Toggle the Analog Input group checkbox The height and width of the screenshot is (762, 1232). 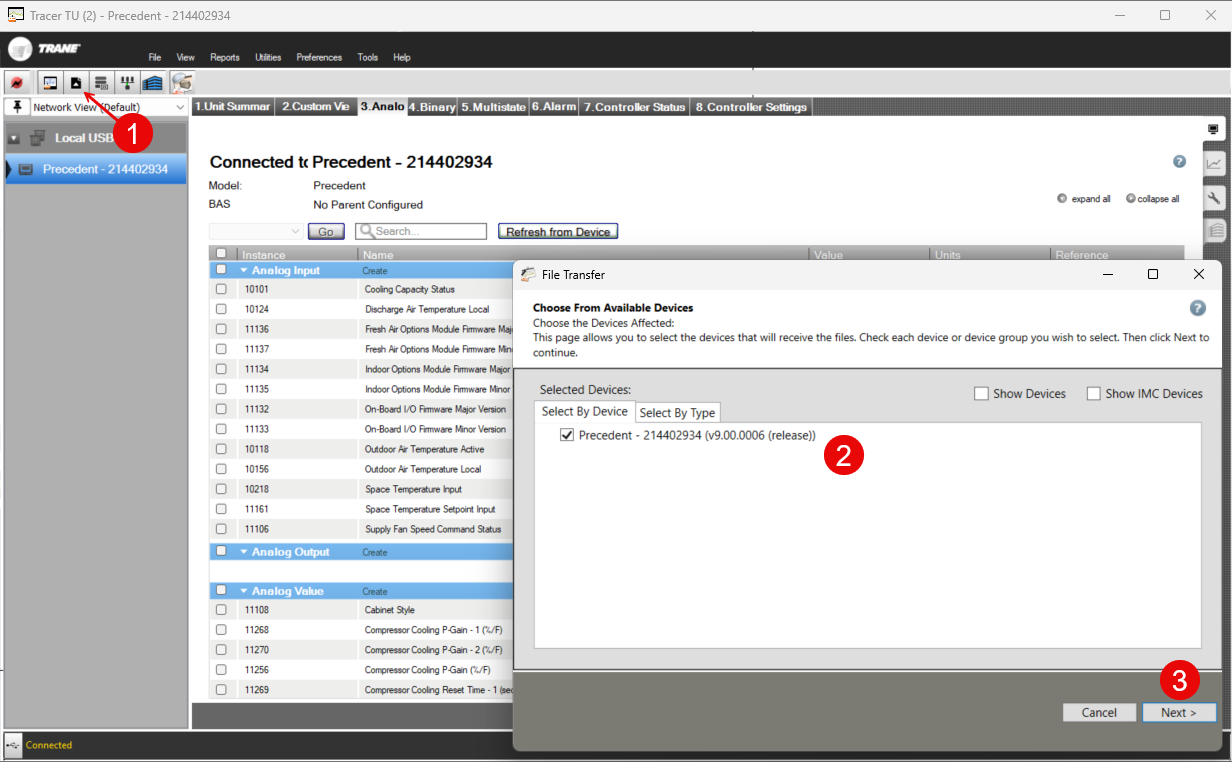pyautogui.click(x=221, y=270)
